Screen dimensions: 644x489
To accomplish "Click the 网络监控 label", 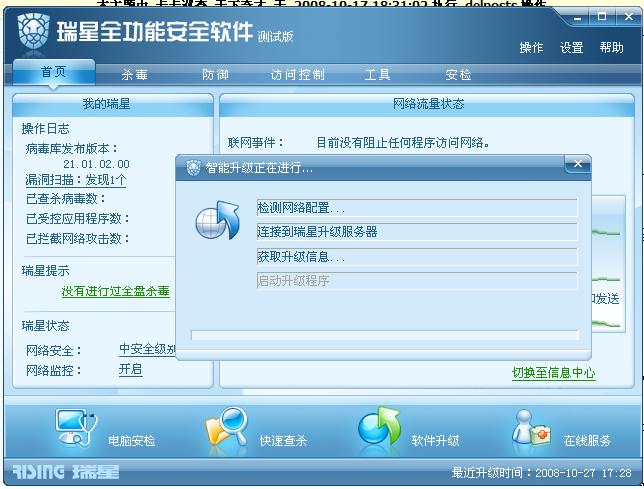I will [53, 371].
